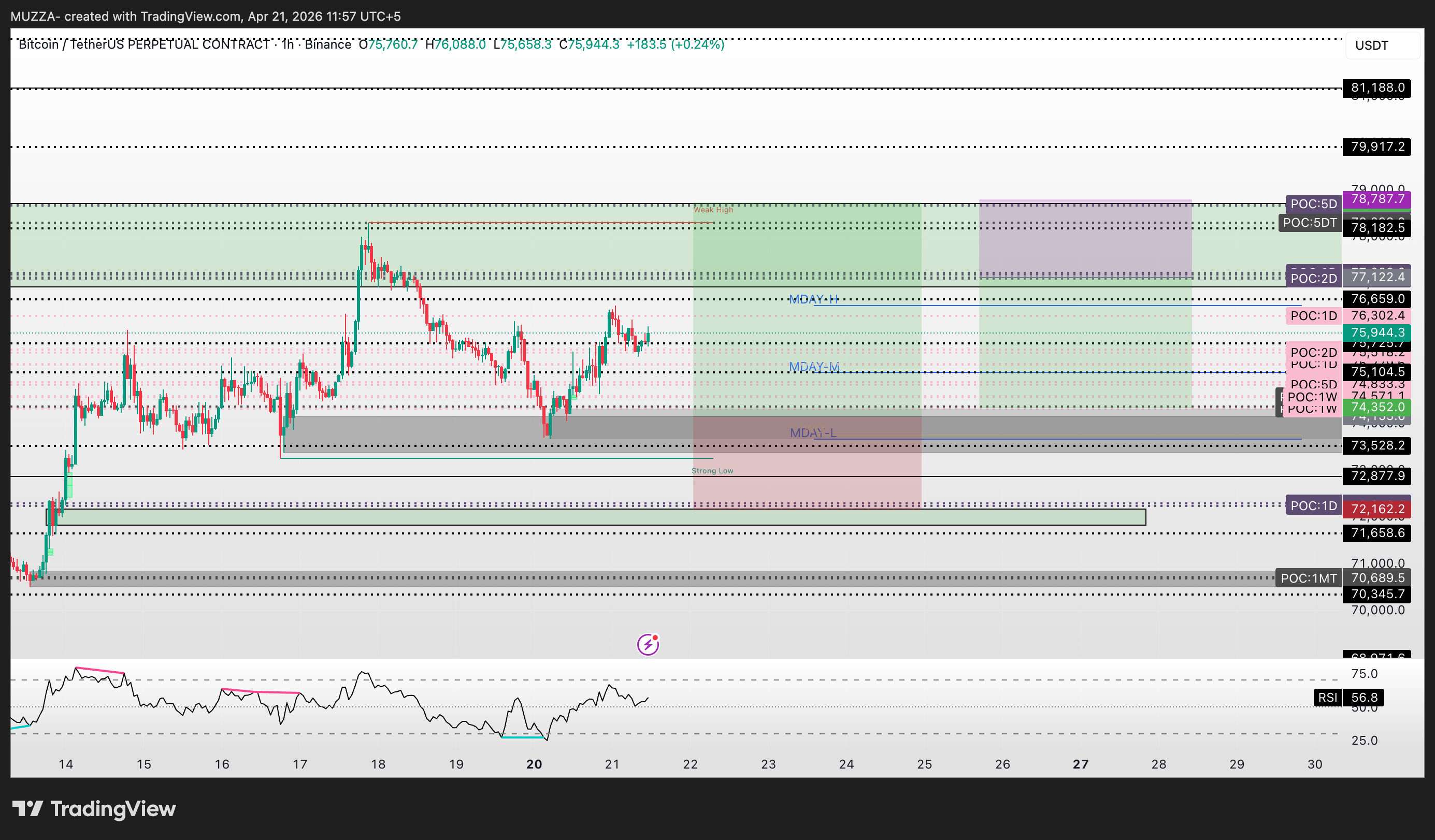Click the black RSI indicator label
This screenshot has width=1435, height=840.
(x=1327, y=697)
